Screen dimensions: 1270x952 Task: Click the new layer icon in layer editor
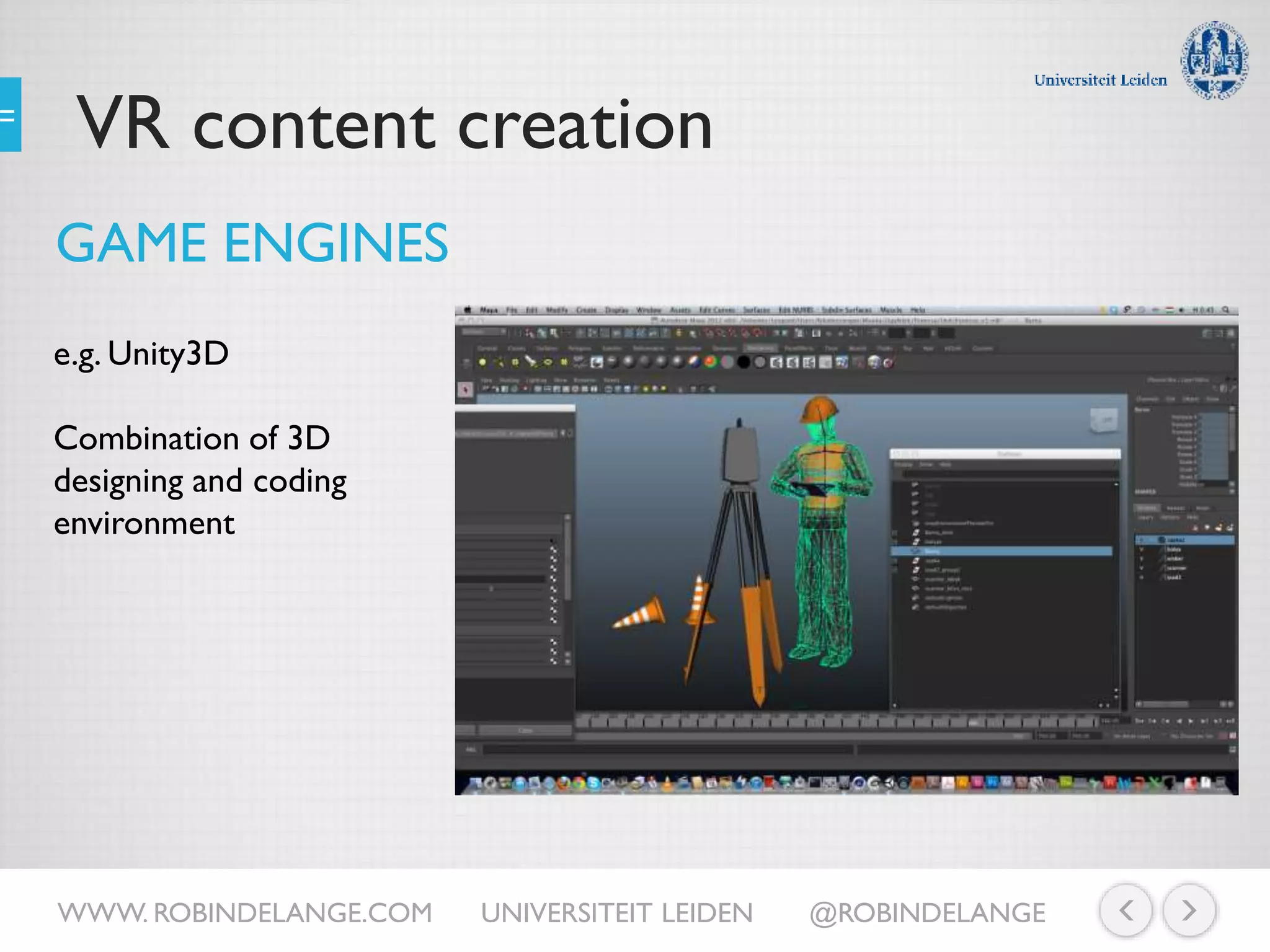coord(1219,527)
